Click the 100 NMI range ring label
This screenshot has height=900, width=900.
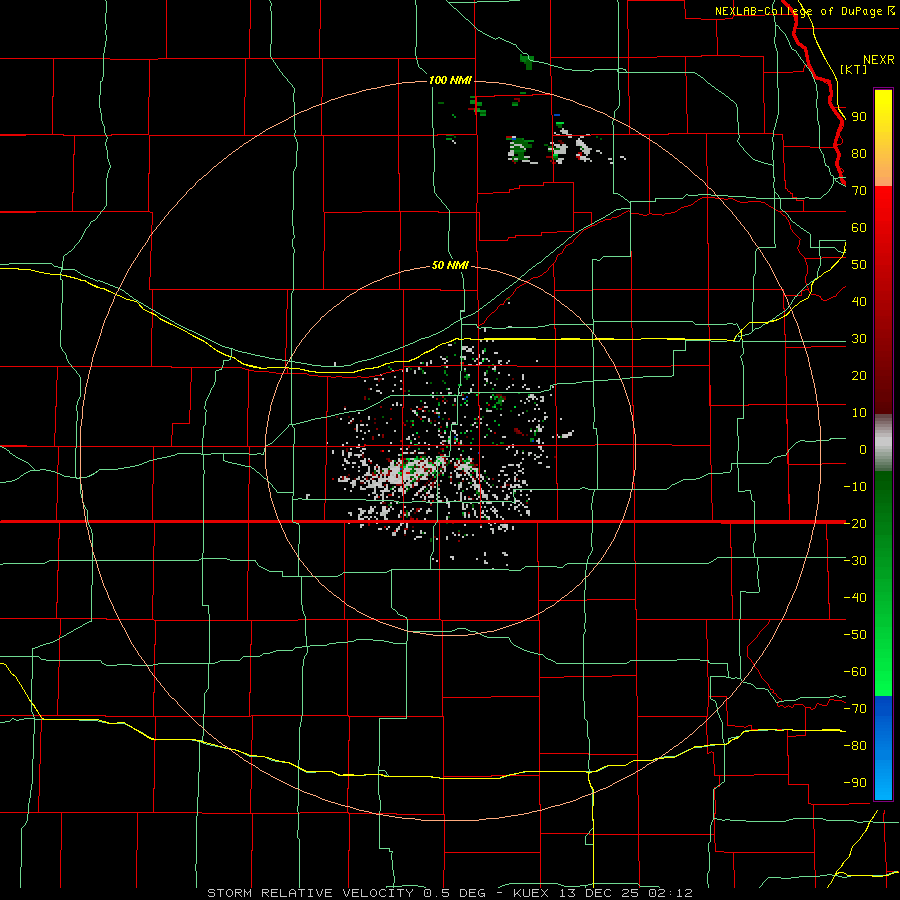(450, 80)
